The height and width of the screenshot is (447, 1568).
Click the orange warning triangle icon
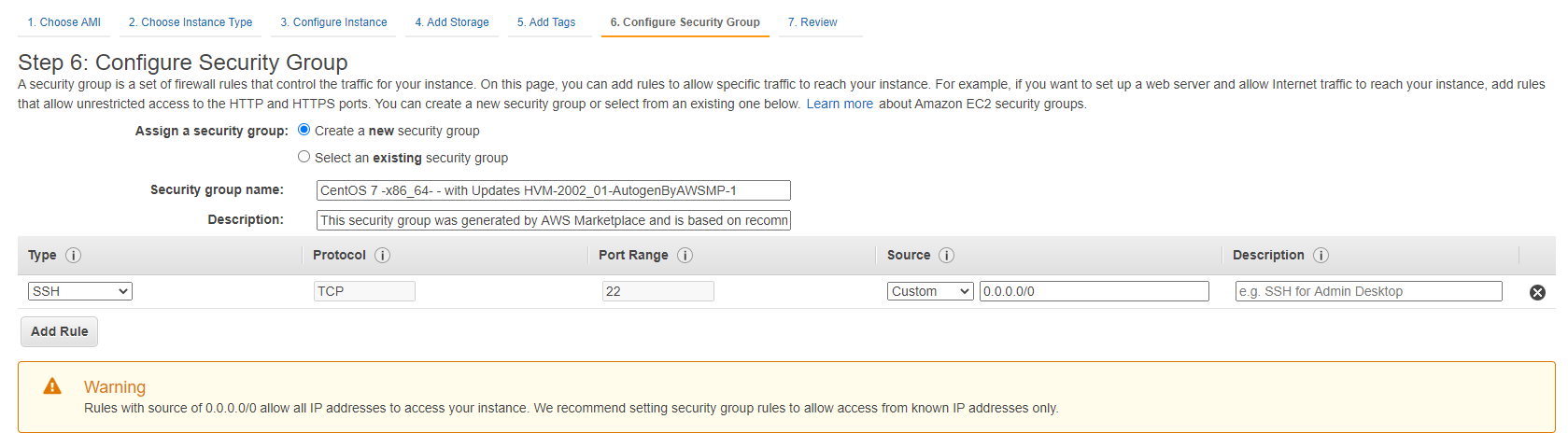[x=52, y=386]
